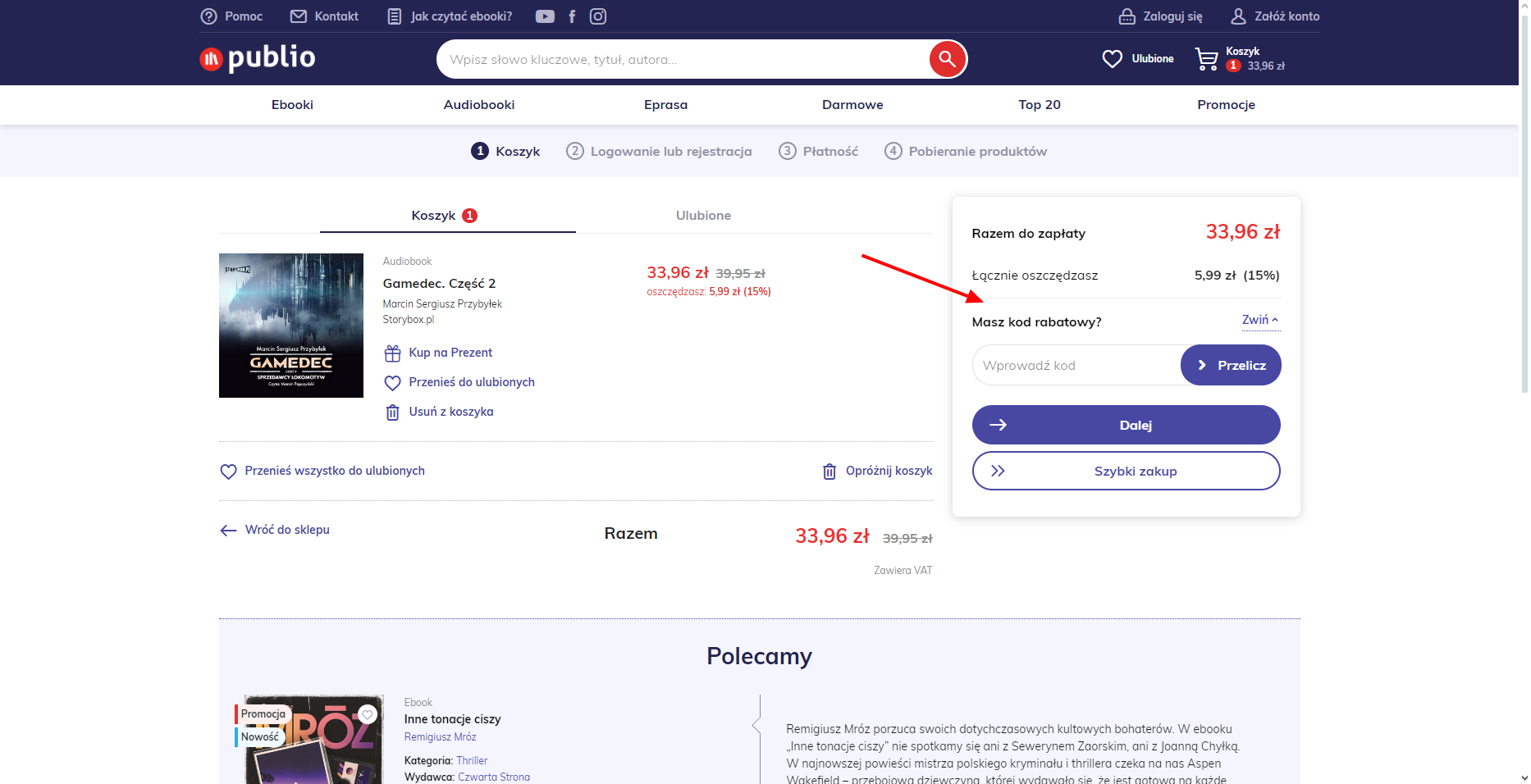Open the Facebook page icon

point(572,16)
